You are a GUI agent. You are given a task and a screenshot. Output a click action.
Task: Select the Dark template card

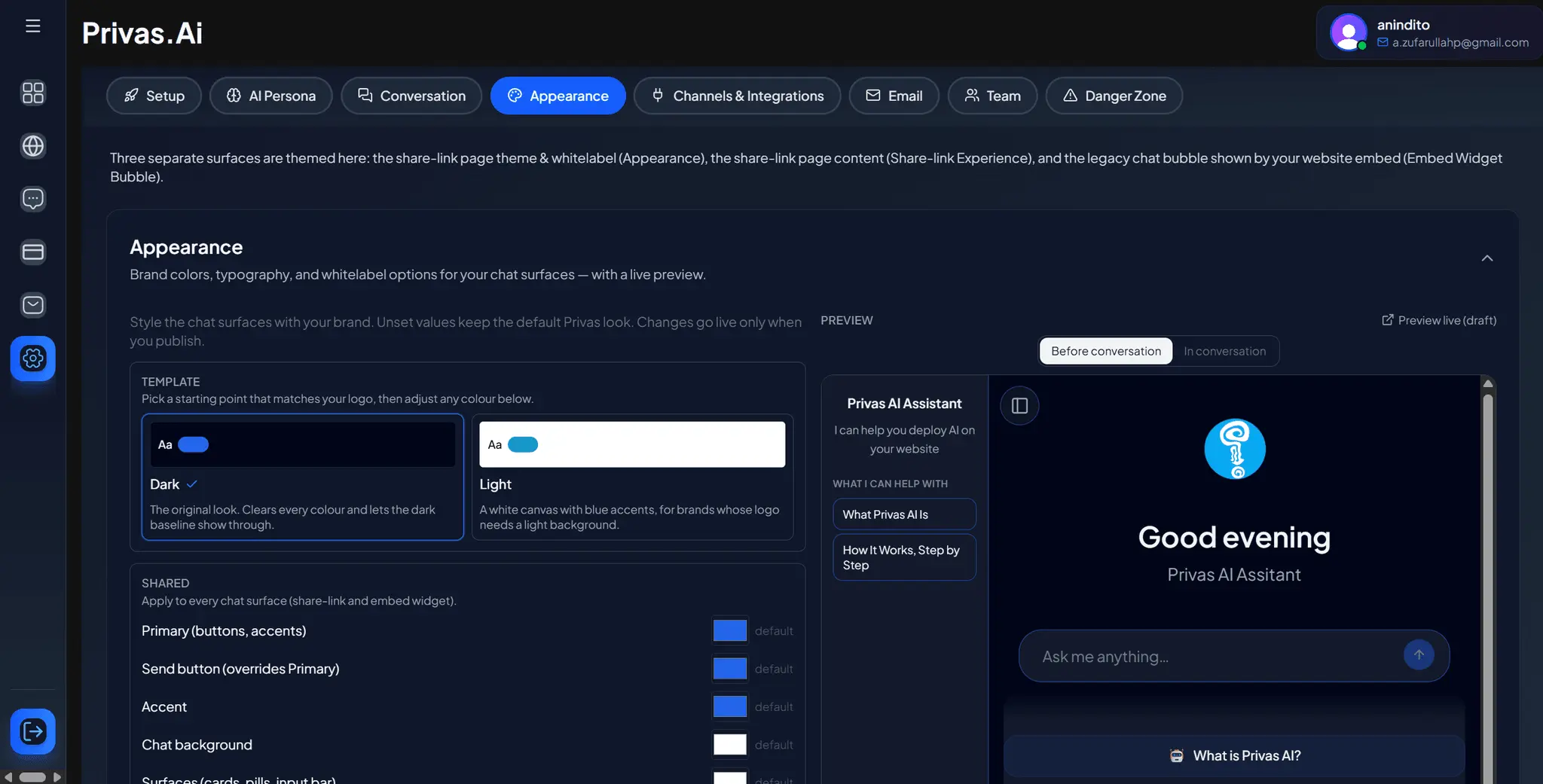click(x=303, y=477)
